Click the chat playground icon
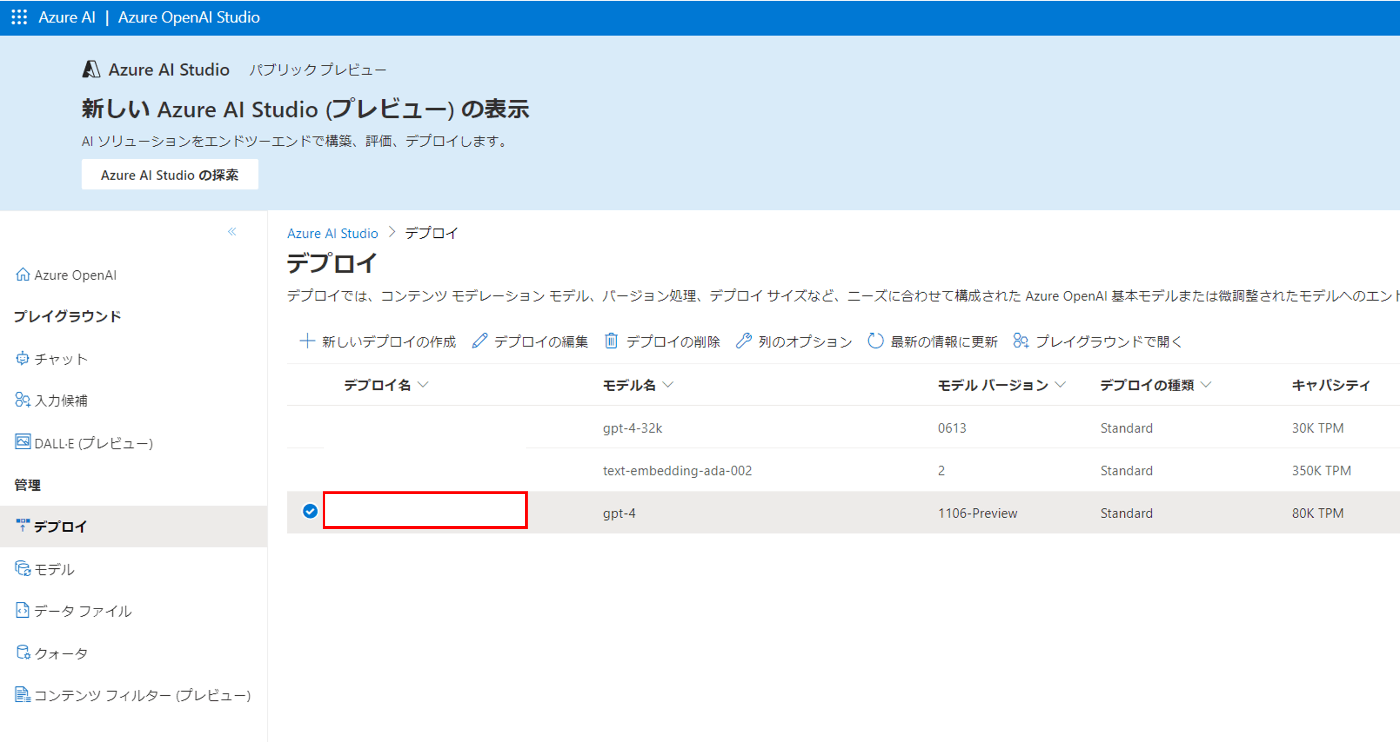Screen dimensions: 1400x742 click(24, 358)
